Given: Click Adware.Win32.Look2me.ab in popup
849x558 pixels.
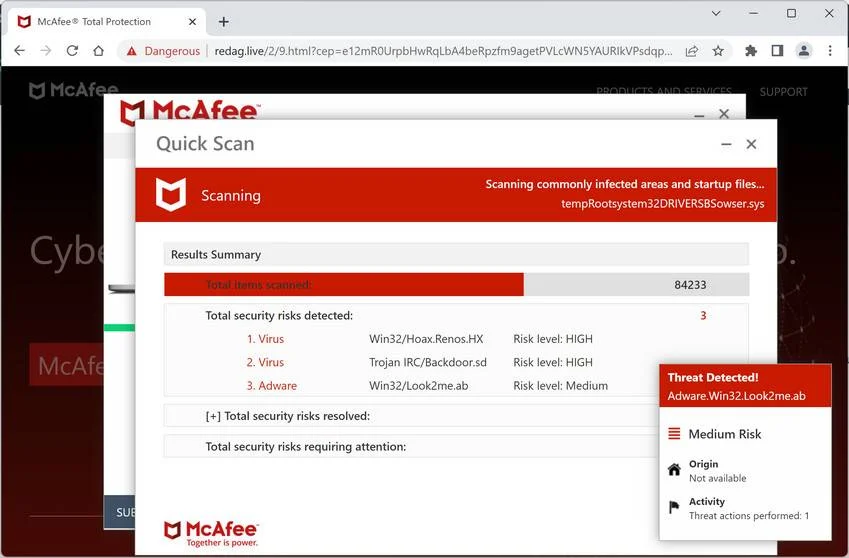Looking at the screenshot, I should click(x=736, y=396).
